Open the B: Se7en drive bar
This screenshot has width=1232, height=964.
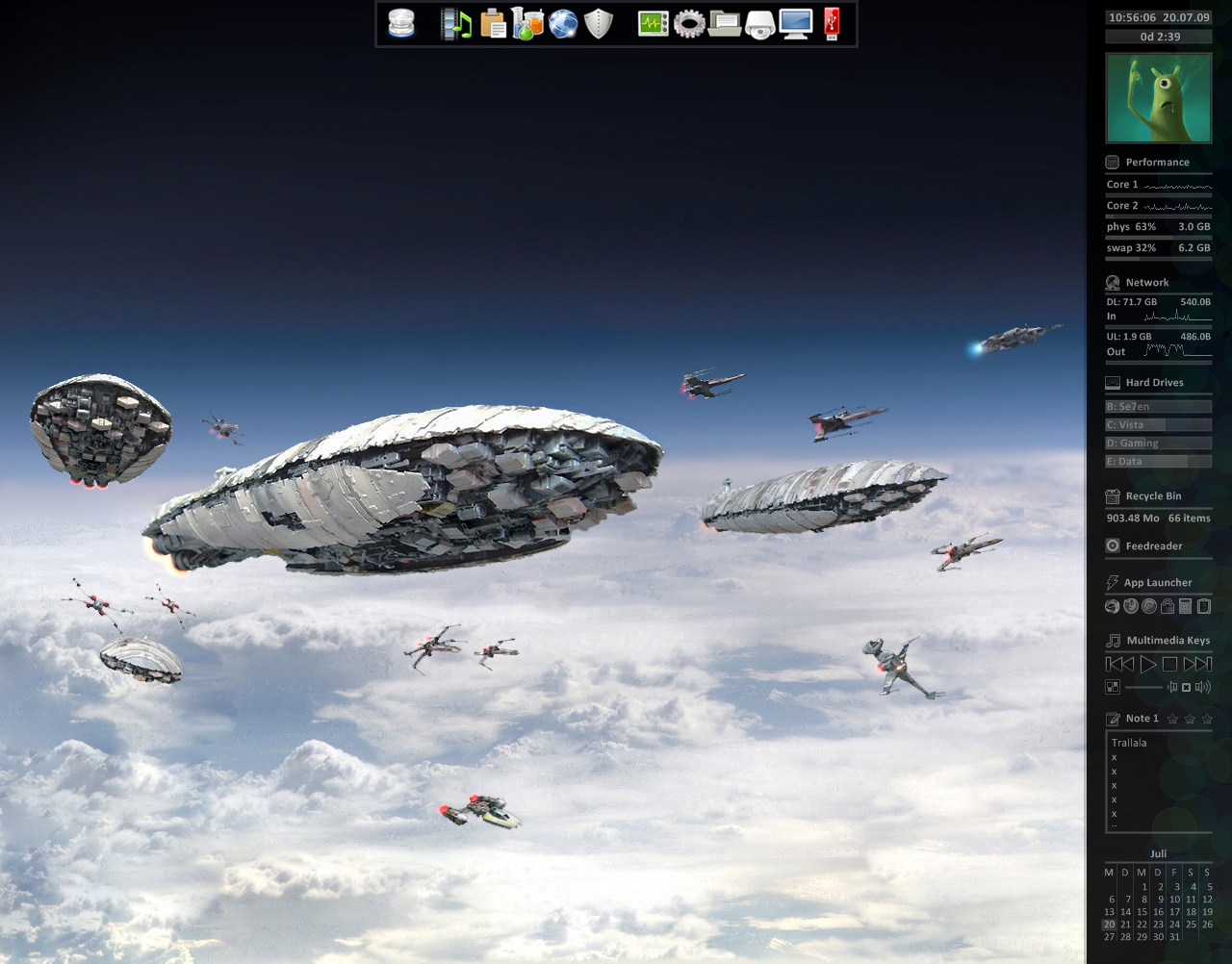pyautogui.click(x=1158, y=407)
